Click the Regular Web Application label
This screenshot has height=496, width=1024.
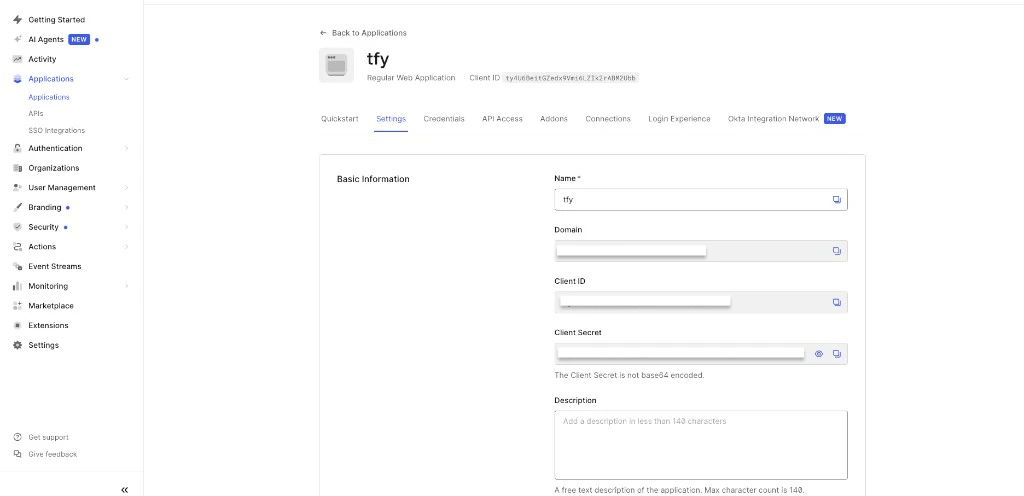(411, 78)
